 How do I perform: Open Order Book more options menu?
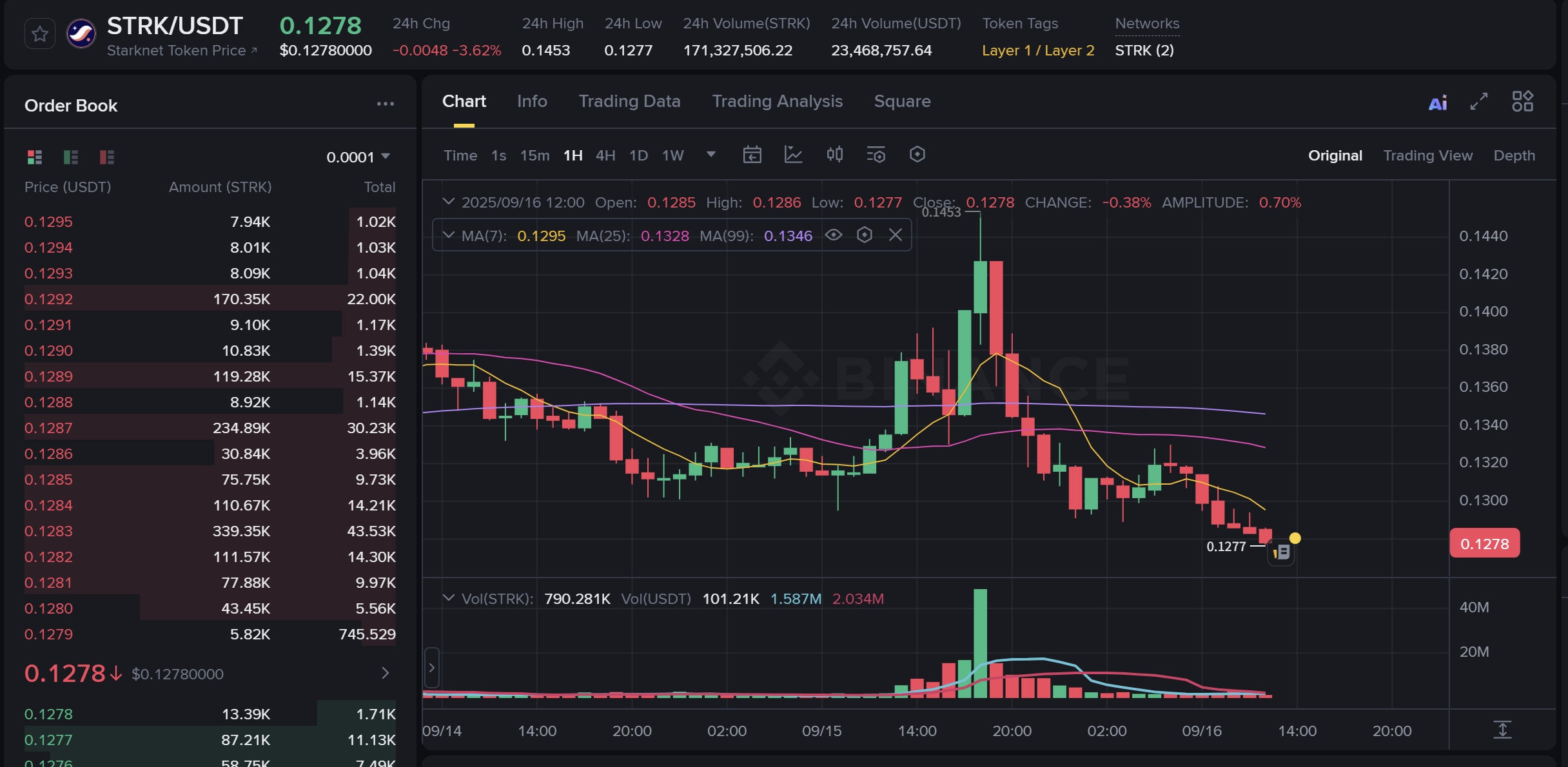[x=386, y=104]
